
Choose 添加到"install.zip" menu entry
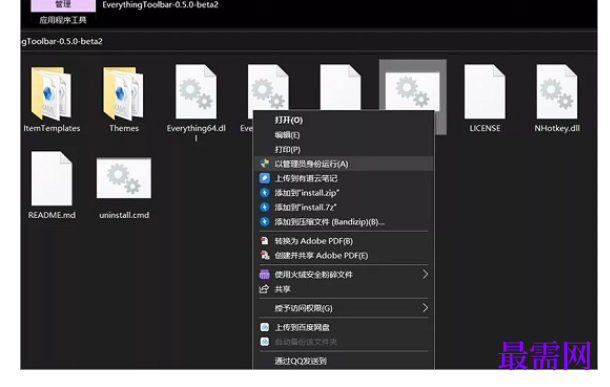coord(307,193)
